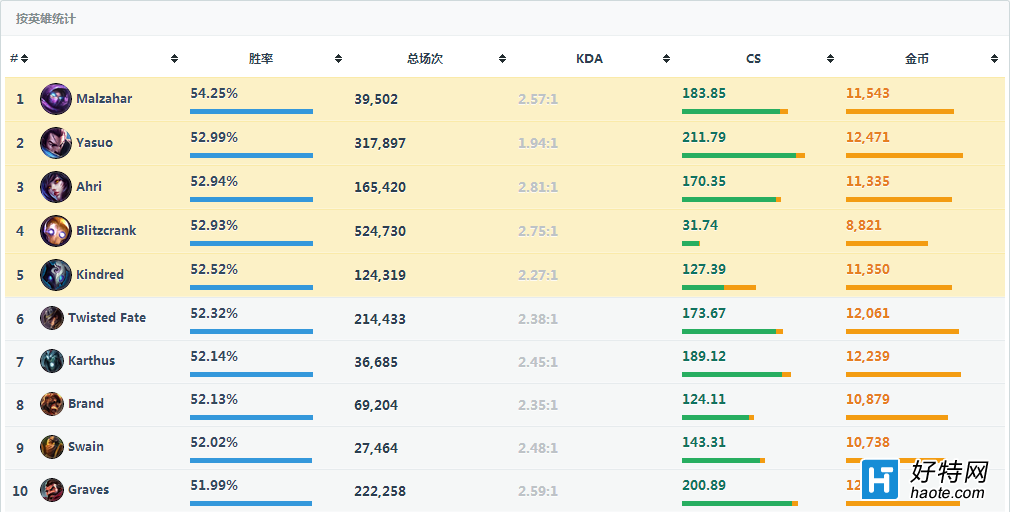Click the Swain champion portrait icon

click(x=52, y=447)
